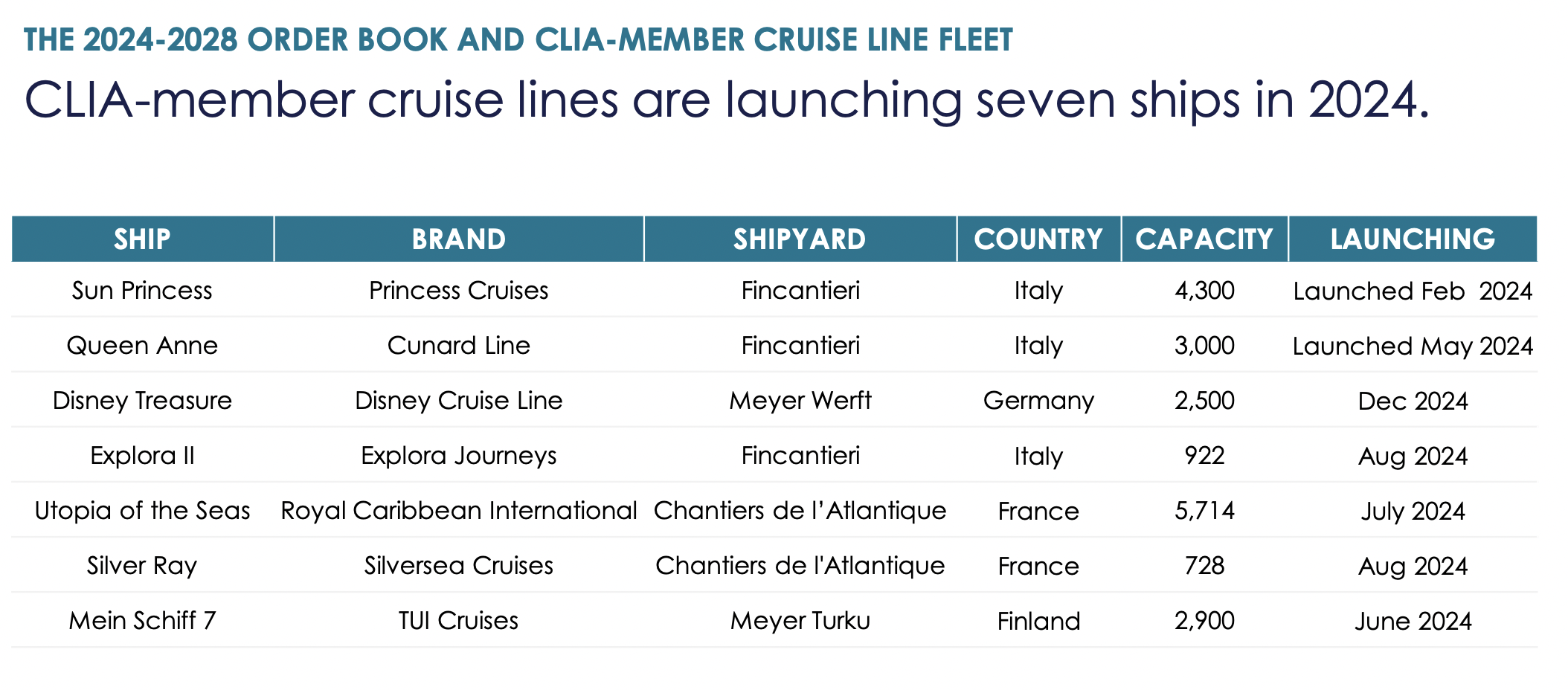Click the Cunard Line brand cell
Screen dimensions: 1568x690
(x=459, y=346)
